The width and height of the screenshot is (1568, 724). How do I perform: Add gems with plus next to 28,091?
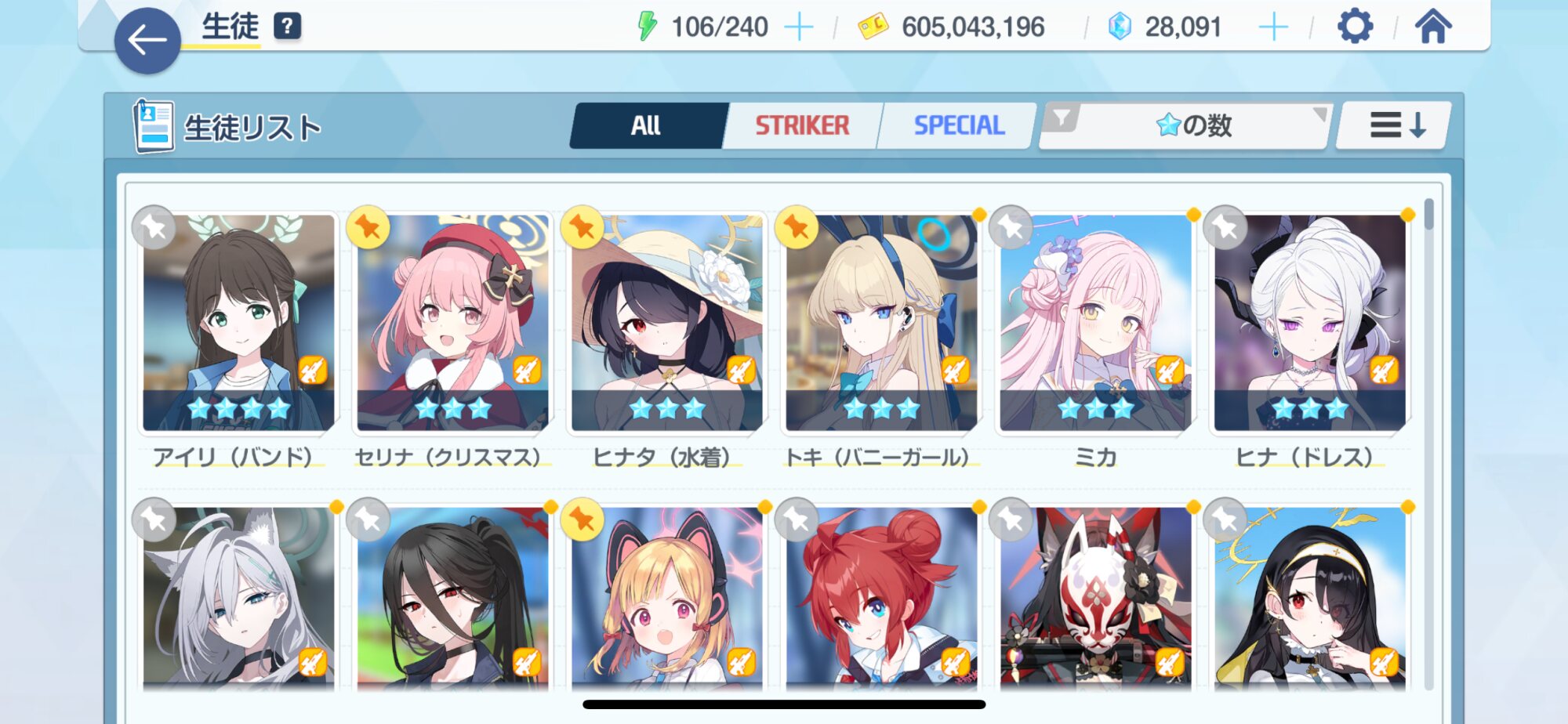click(1273, 27)
